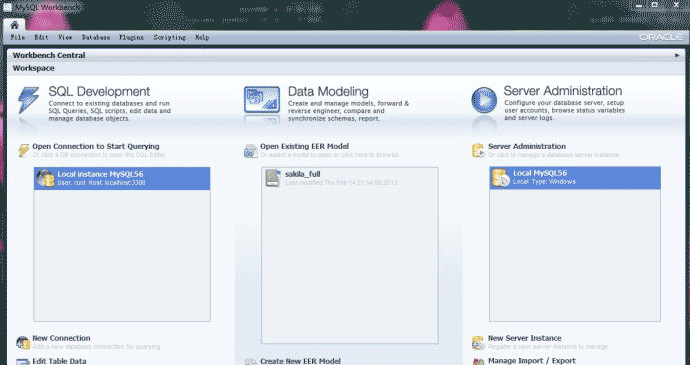Select Local instance MySQL56 connection
This screenshot has height=365, width=690.
(x=122, y=178)
